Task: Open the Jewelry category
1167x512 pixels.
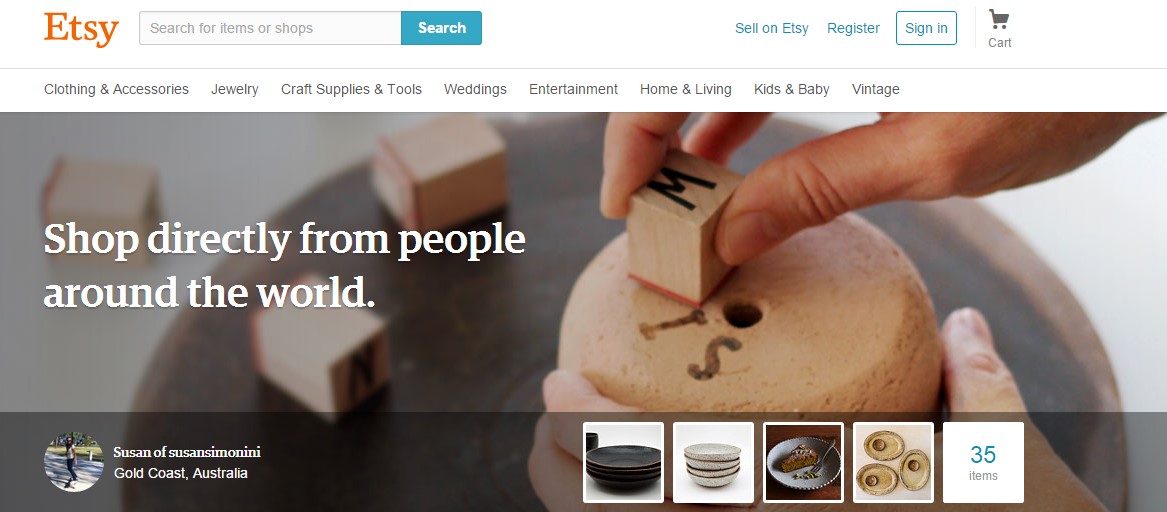Action: tap(234, 89)
